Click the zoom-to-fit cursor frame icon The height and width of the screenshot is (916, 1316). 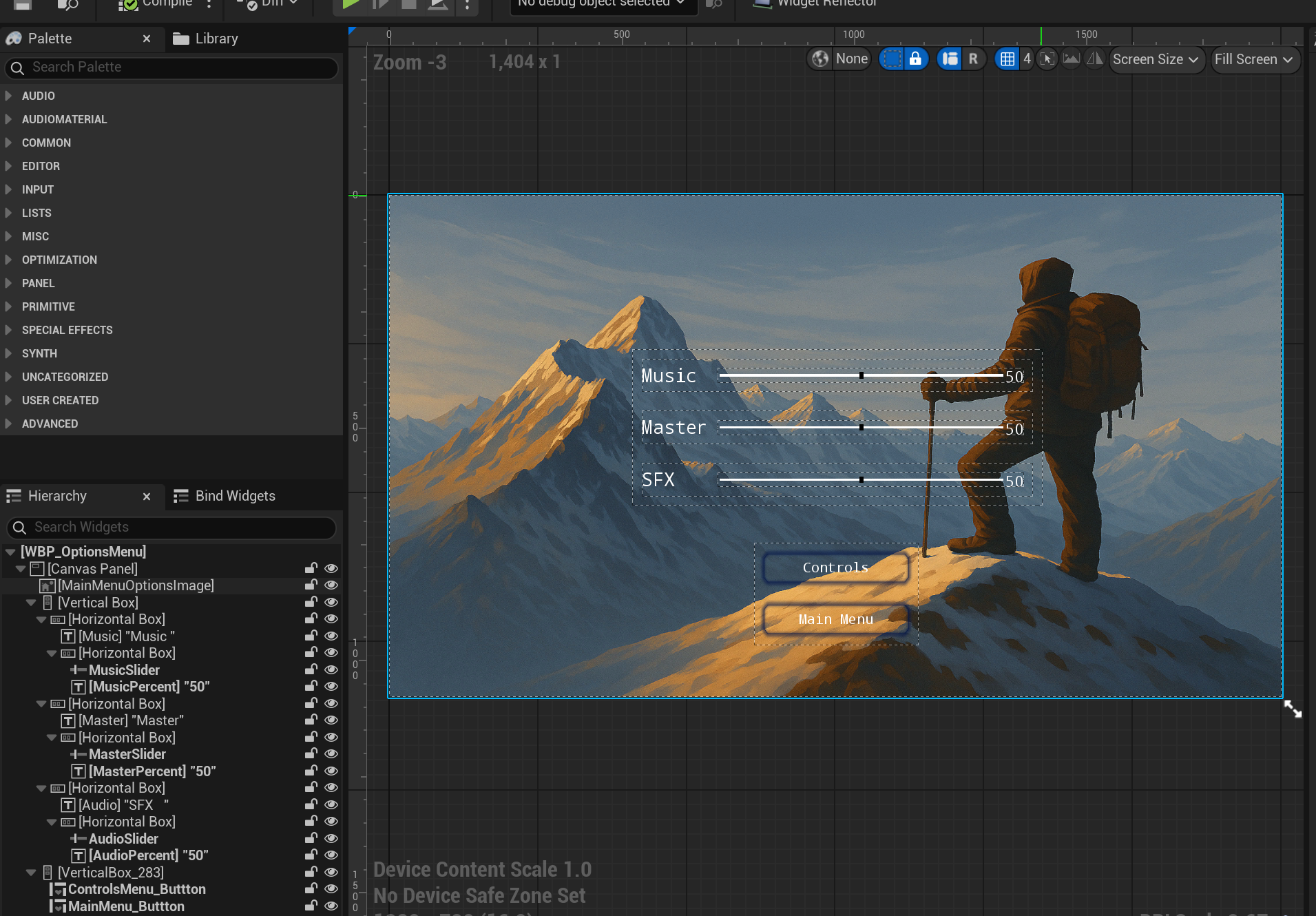[x=1047, y=59]
